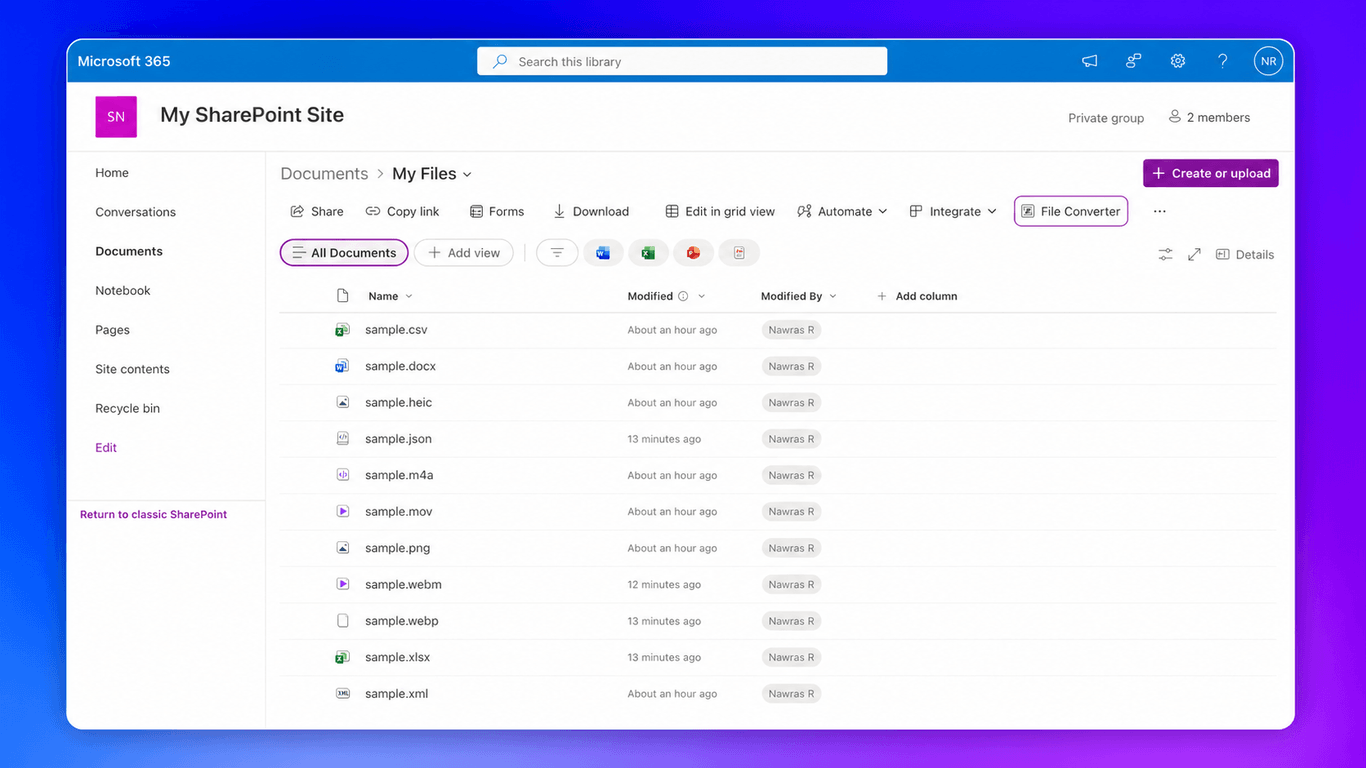Filter by Excel files pill
Viewport: 1366px width, 768px height.
pos(648,253)
